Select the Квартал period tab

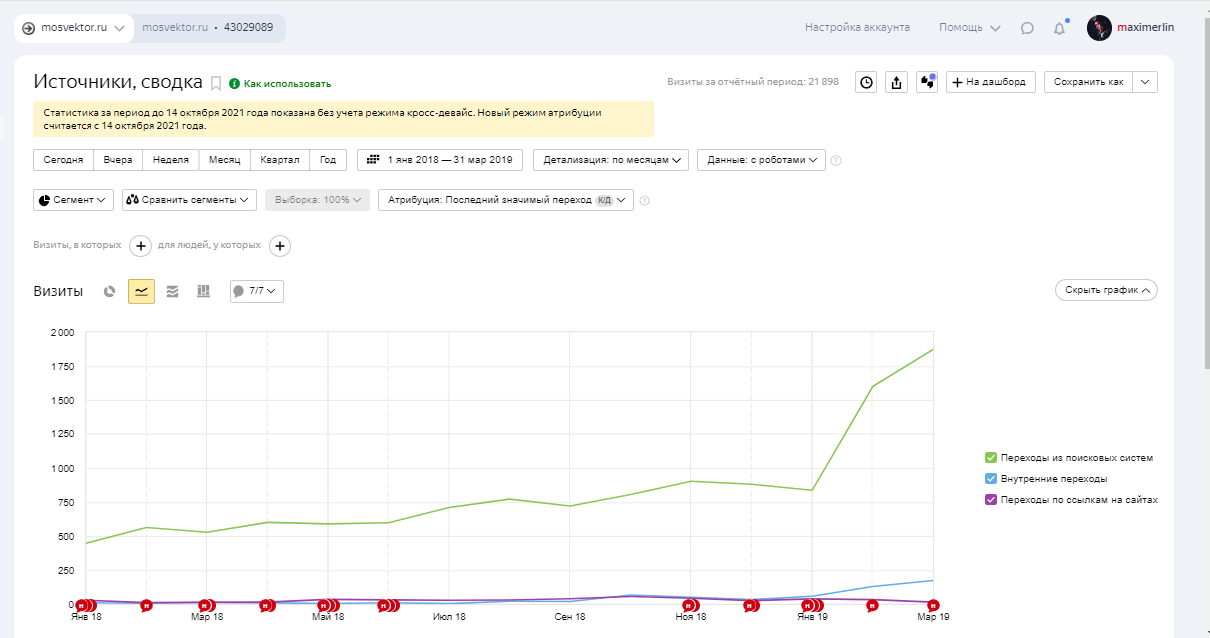(x=279, y=160)
